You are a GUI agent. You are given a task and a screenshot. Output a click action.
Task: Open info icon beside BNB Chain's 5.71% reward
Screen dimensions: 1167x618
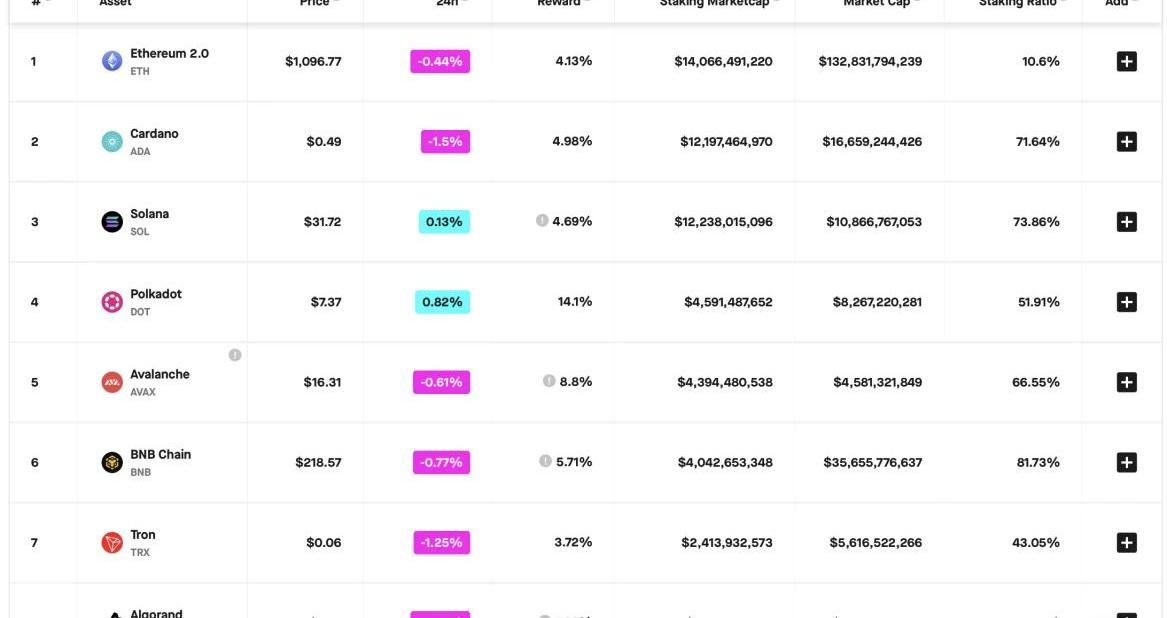[545, 461]
